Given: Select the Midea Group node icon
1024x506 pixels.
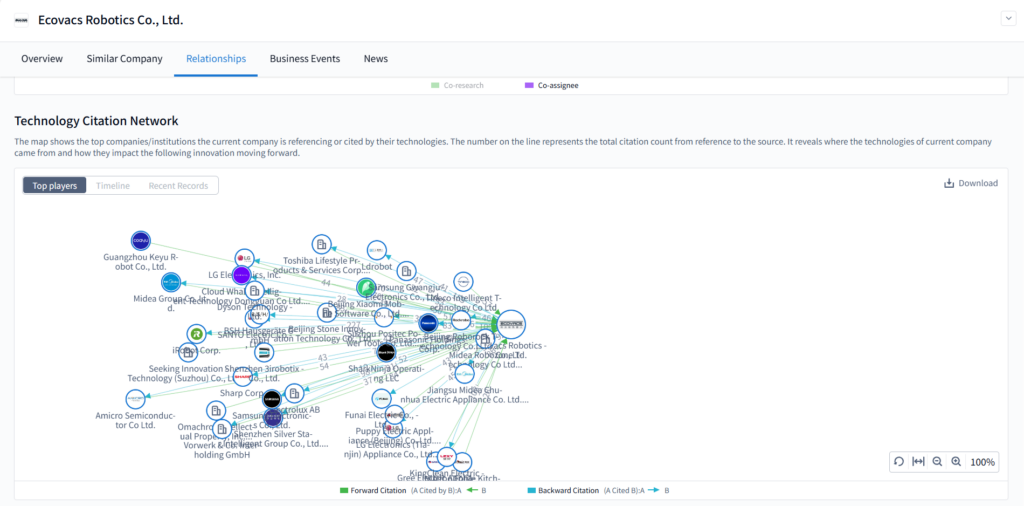Looking at the screenshot, I should [x=171, y=283].
